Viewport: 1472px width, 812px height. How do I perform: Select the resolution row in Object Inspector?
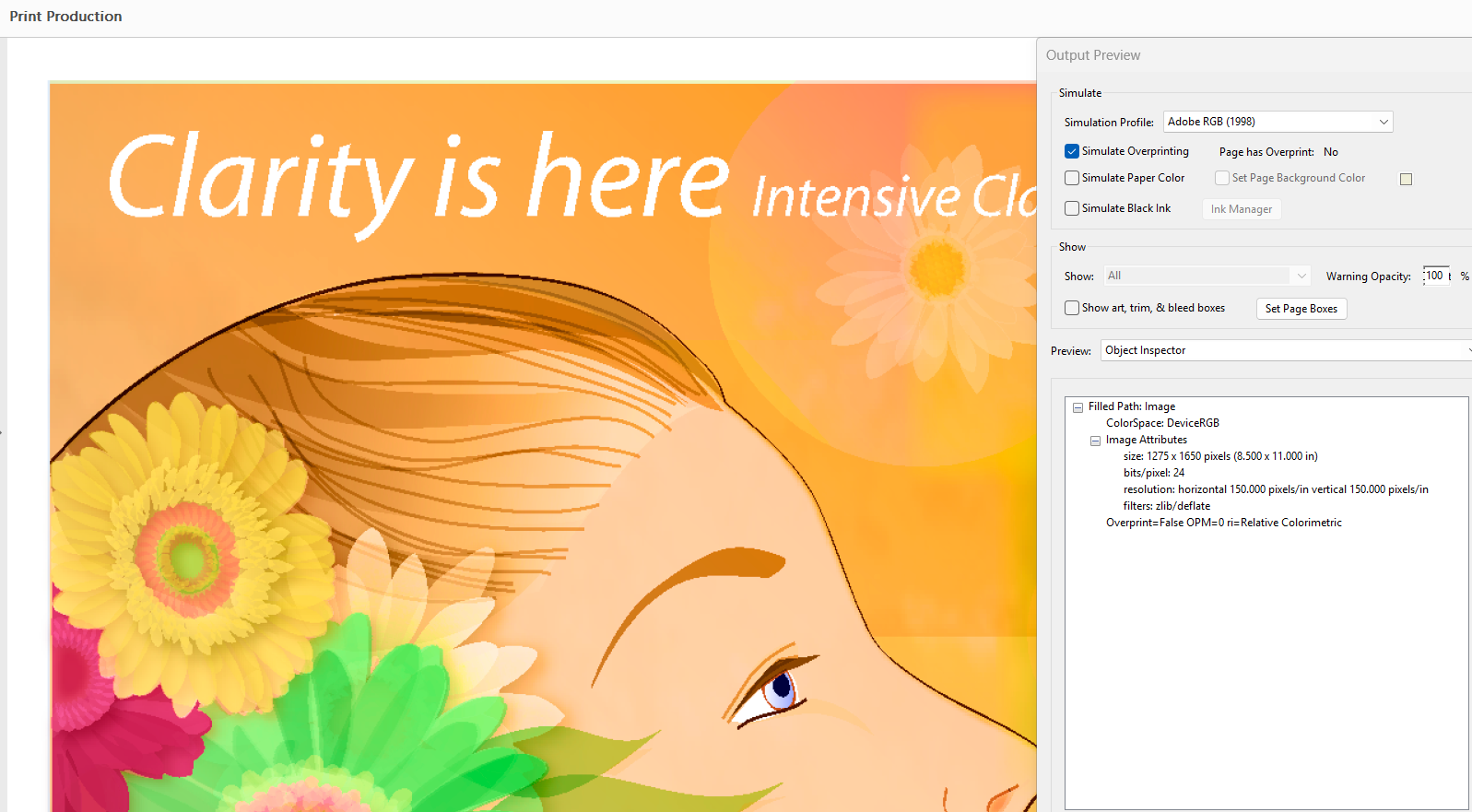click(x=1275, y=489)
